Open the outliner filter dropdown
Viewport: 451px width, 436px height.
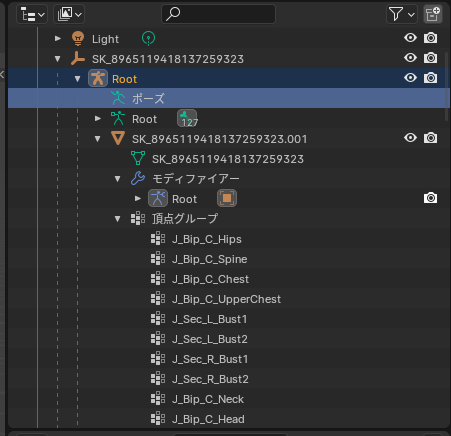(402, 14)
